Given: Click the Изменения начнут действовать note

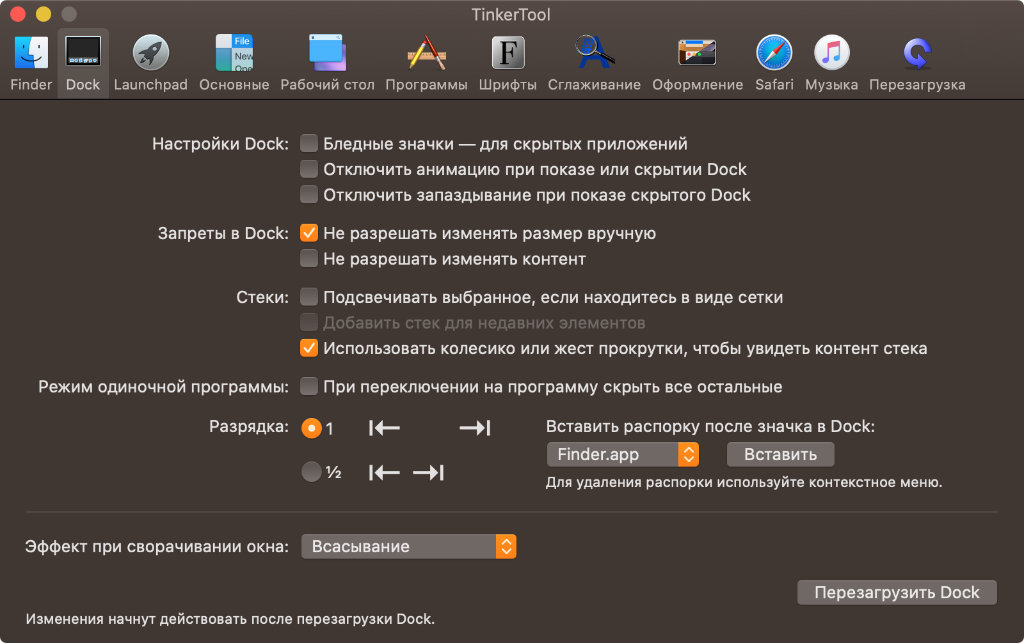Looking at the screenshot, I should [x=230, y=619].
